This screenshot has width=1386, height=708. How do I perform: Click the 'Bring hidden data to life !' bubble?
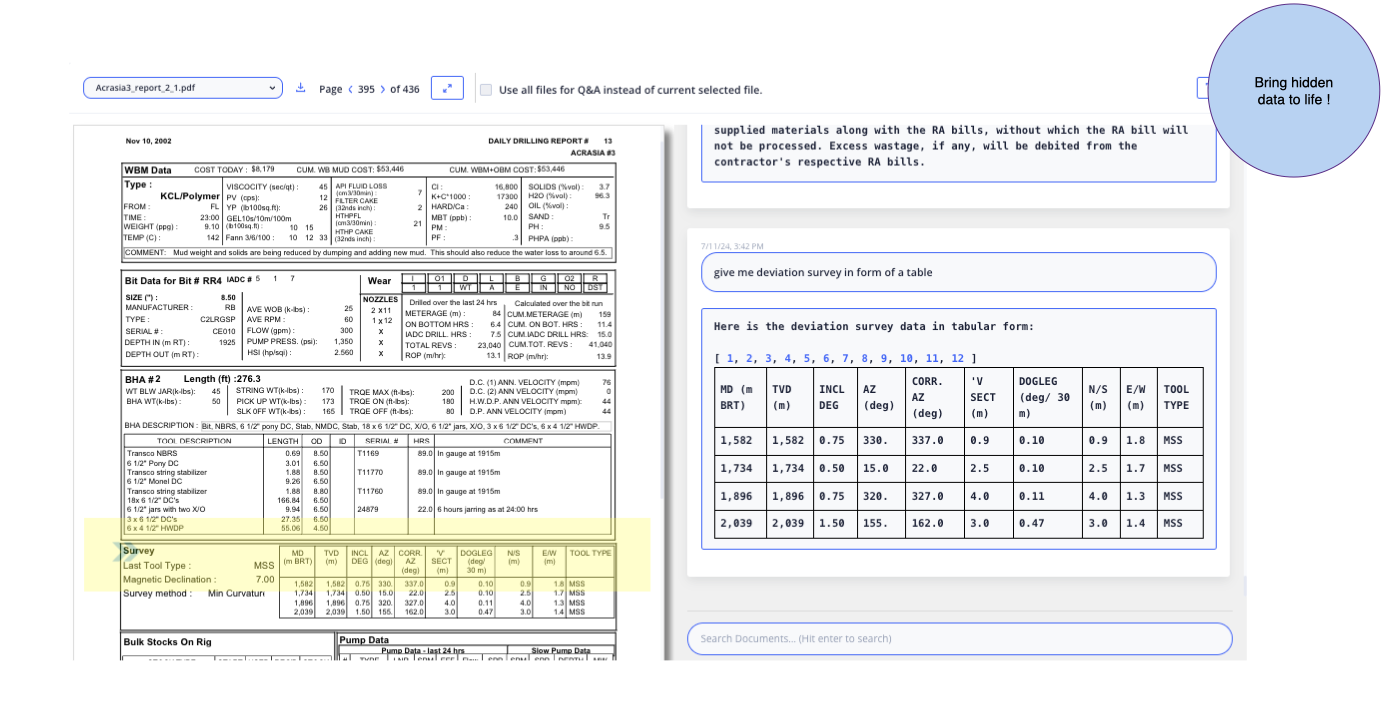tap(1294, 91)
